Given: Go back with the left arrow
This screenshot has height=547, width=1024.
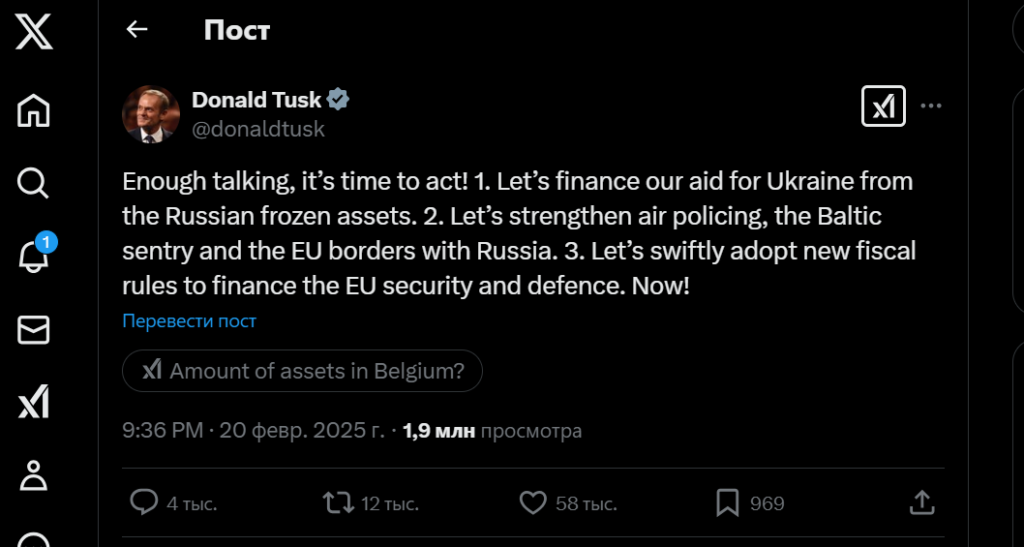Looking at the screenshot, I should tap(137, 30).
